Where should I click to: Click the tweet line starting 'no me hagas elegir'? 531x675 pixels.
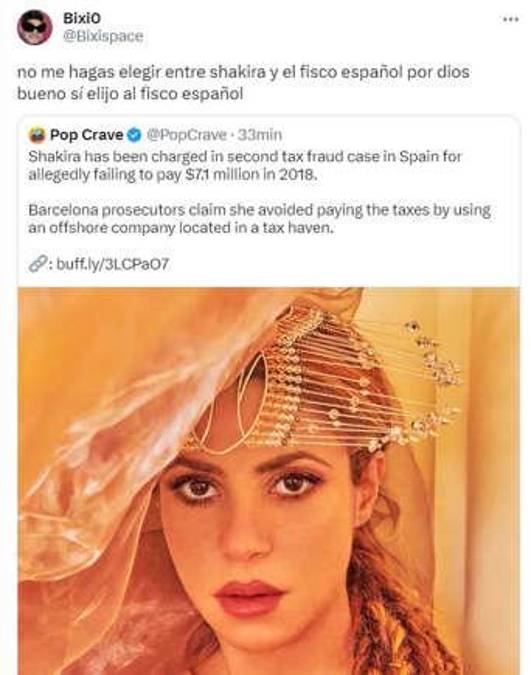243,72
